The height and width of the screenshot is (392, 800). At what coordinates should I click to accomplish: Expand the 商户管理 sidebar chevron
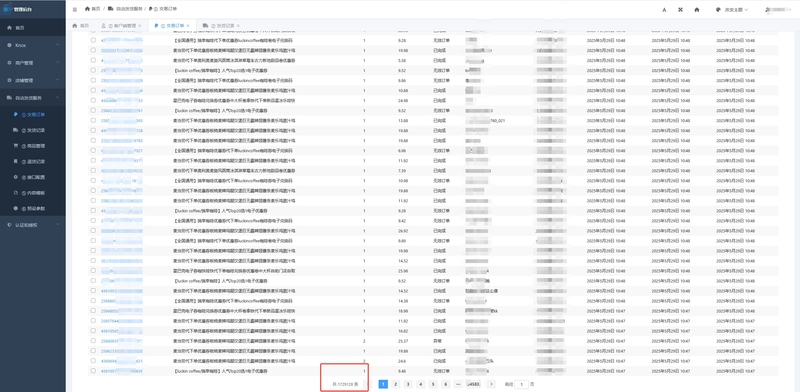click(x=58, y=63)
